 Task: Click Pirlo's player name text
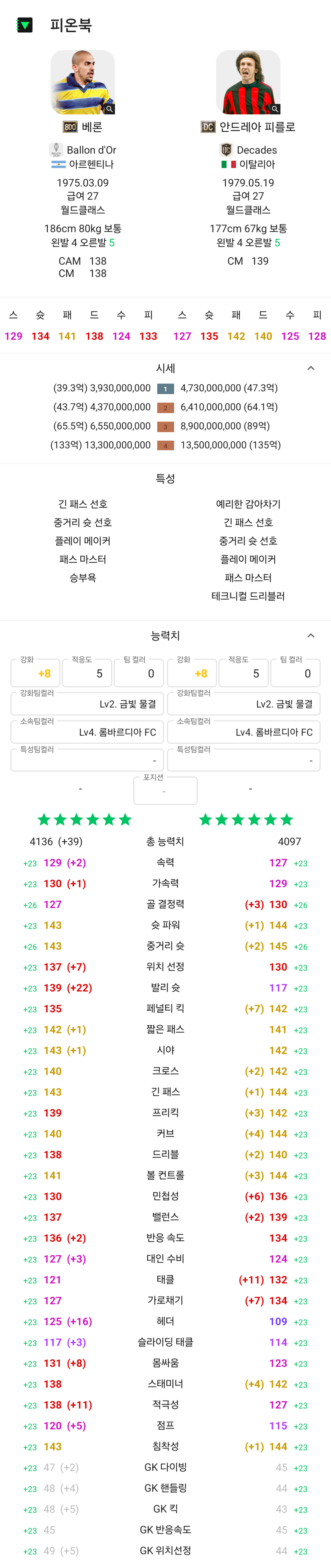pos(257,127)
